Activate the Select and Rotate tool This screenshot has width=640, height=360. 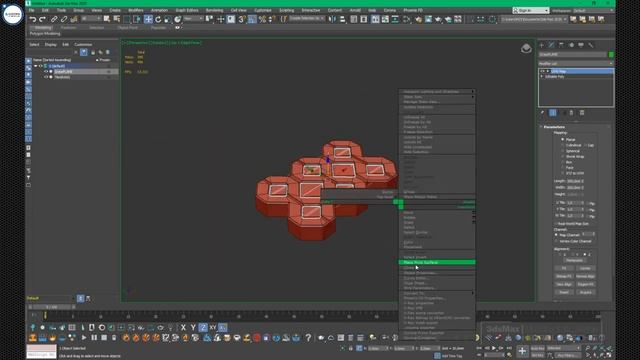(x=158, y=19)
